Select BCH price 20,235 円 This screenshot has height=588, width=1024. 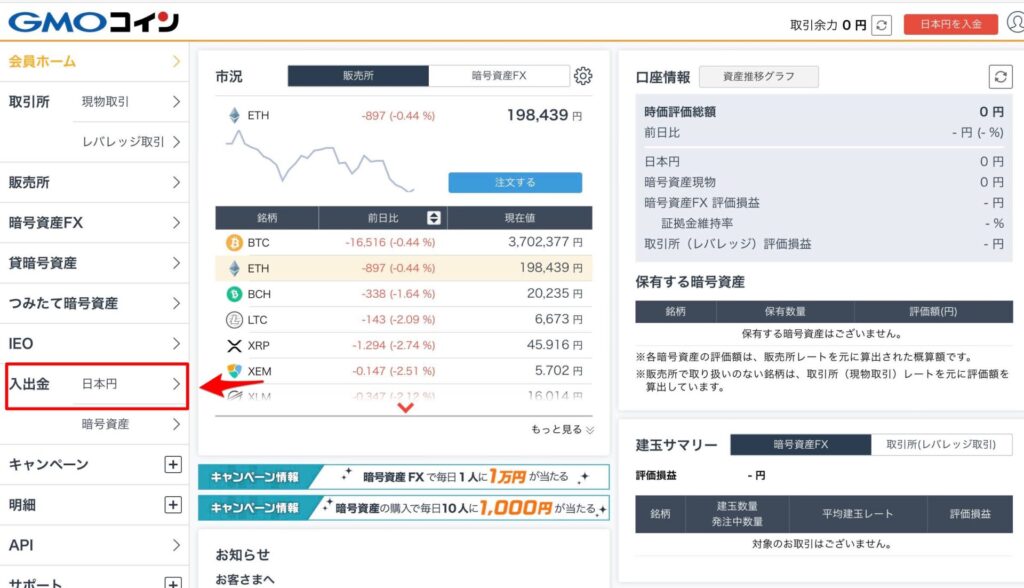pyautogui.click(x=554, y=294)
